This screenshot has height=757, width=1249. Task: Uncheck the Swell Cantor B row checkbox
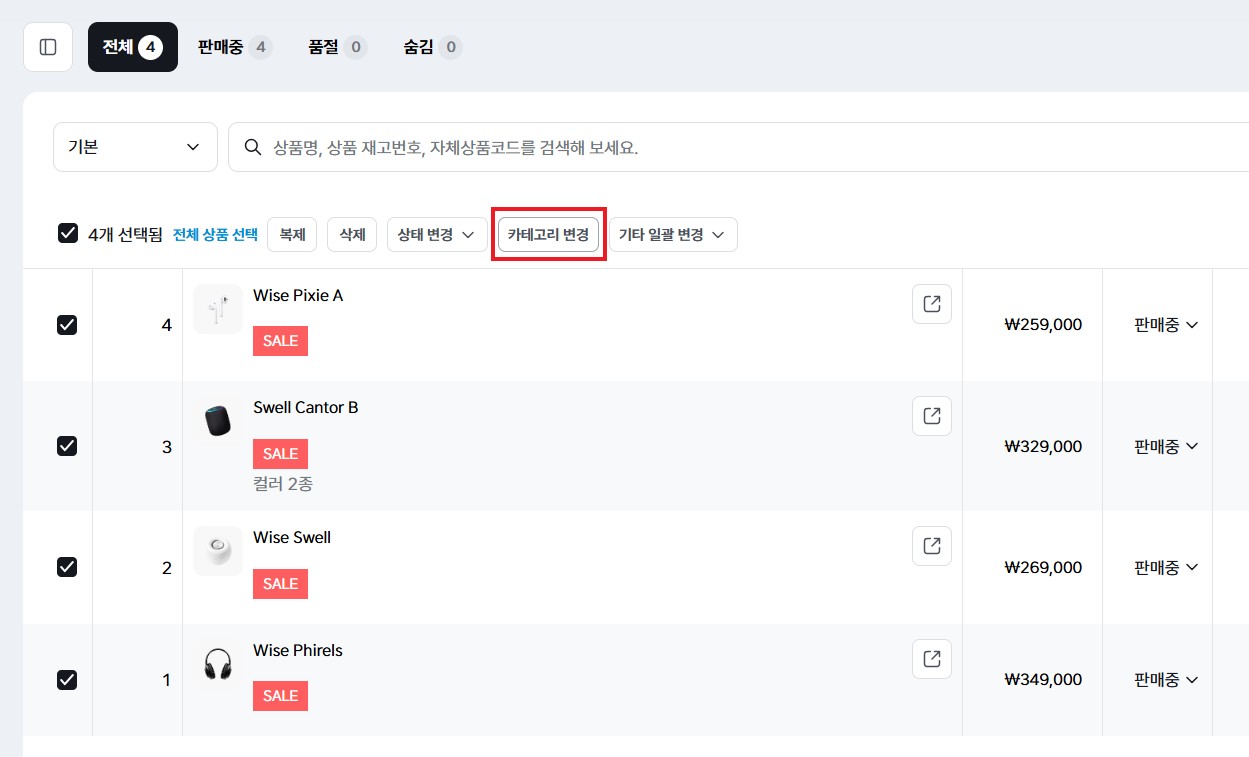tap(67, 446)
